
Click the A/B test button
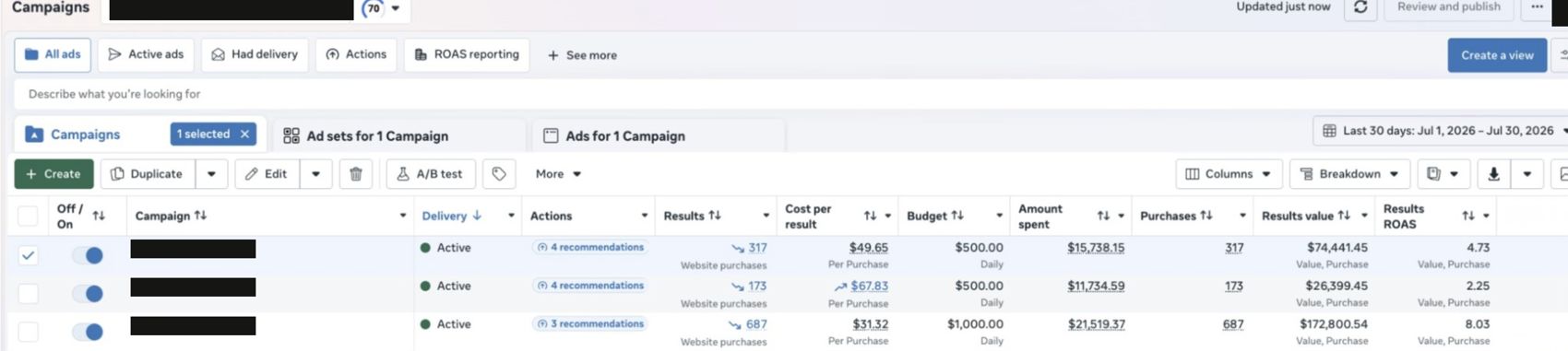(x=430, y=173)
